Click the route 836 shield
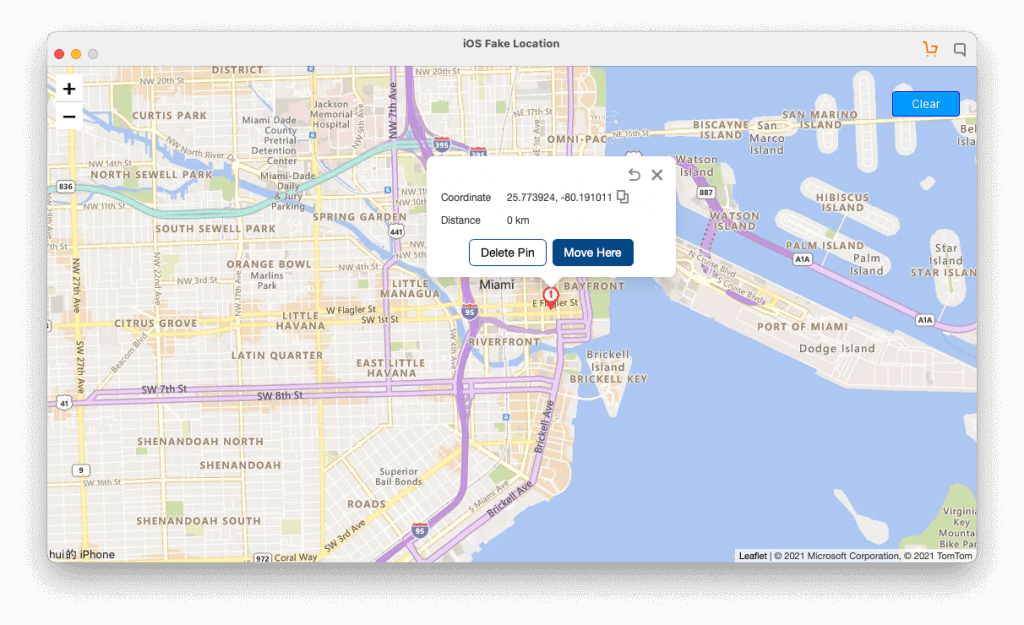The image size is (1024, 625). pyautogui.click(x=65, y=186)
